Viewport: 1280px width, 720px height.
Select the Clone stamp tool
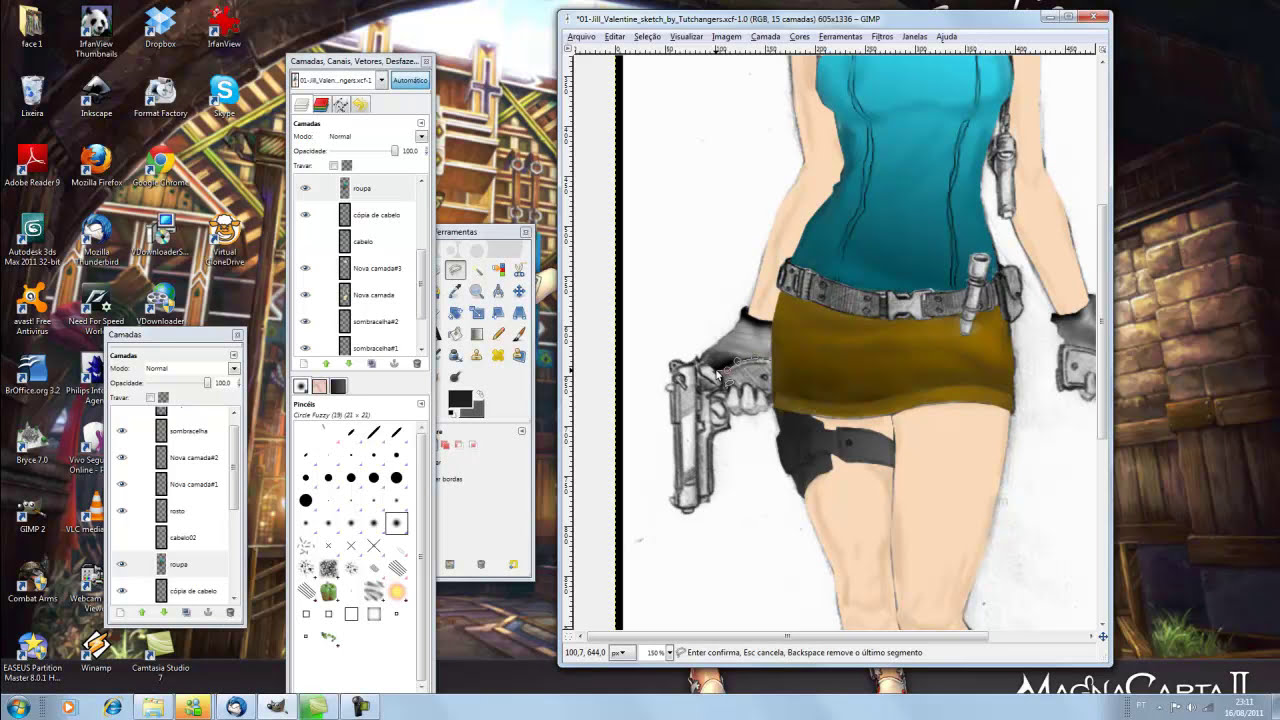pos(477,355)
